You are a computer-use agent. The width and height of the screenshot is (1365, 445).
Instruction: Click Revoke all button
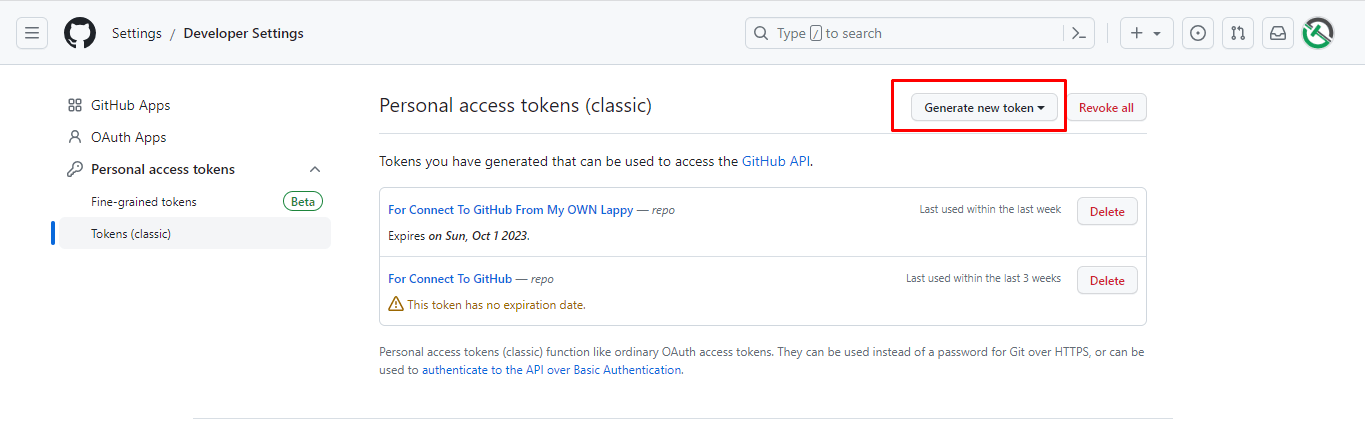click(1106, 107)
